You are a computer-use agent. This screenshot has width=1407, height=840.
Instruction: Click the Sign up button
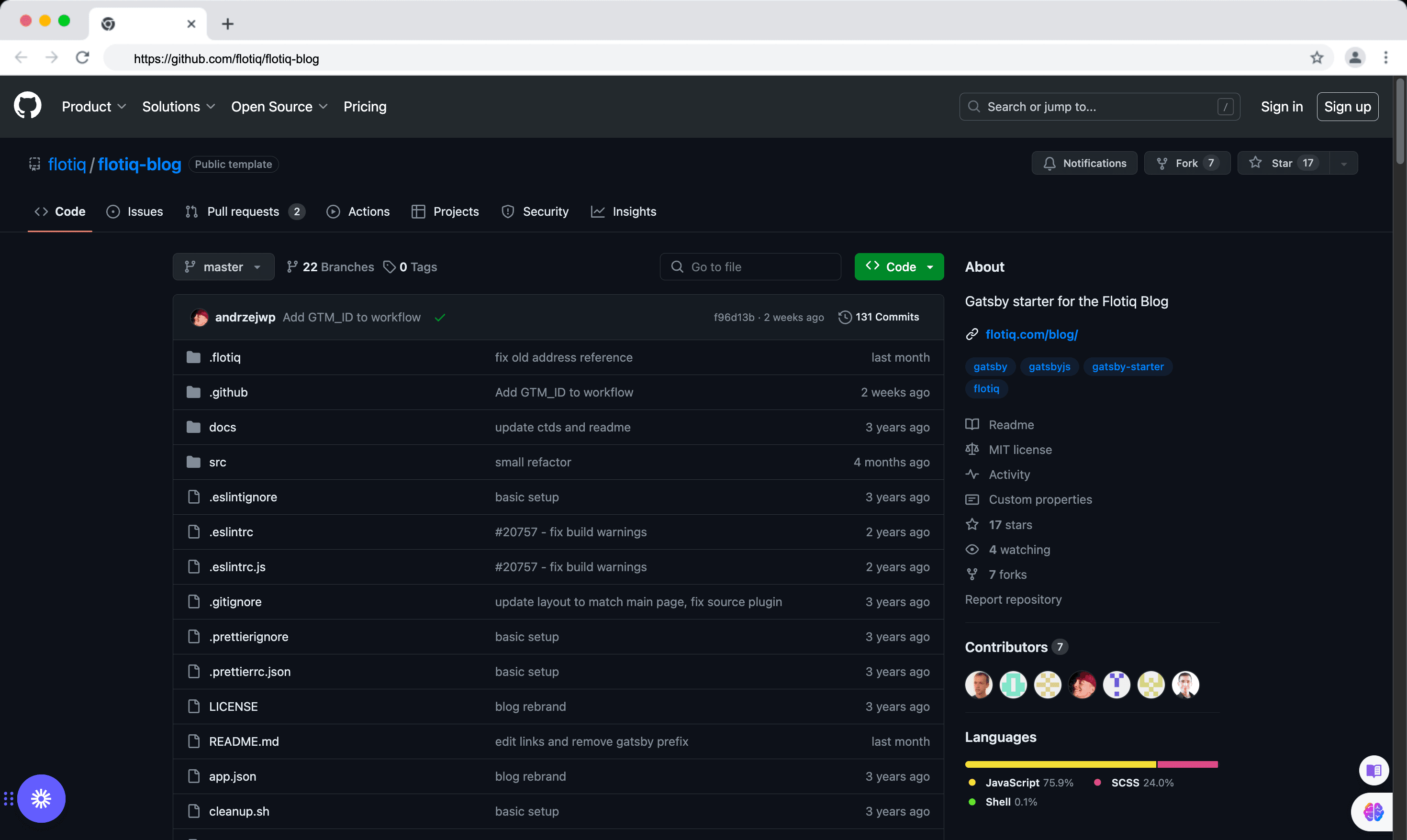(x=1347, y=106)
